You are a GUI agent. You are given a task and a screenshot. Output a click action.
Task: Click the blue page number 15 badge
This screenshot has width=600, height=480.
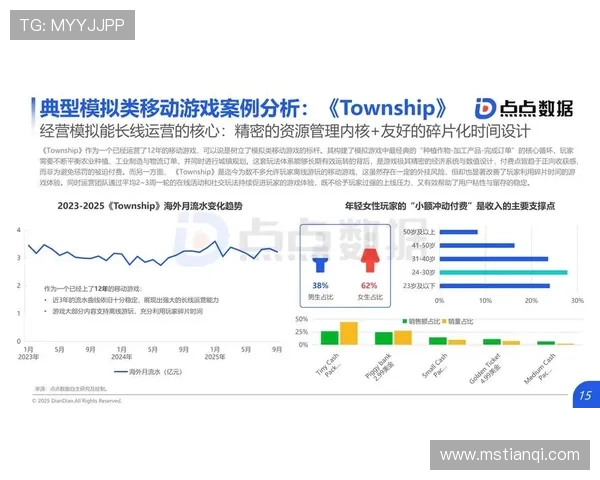(586, 395)
